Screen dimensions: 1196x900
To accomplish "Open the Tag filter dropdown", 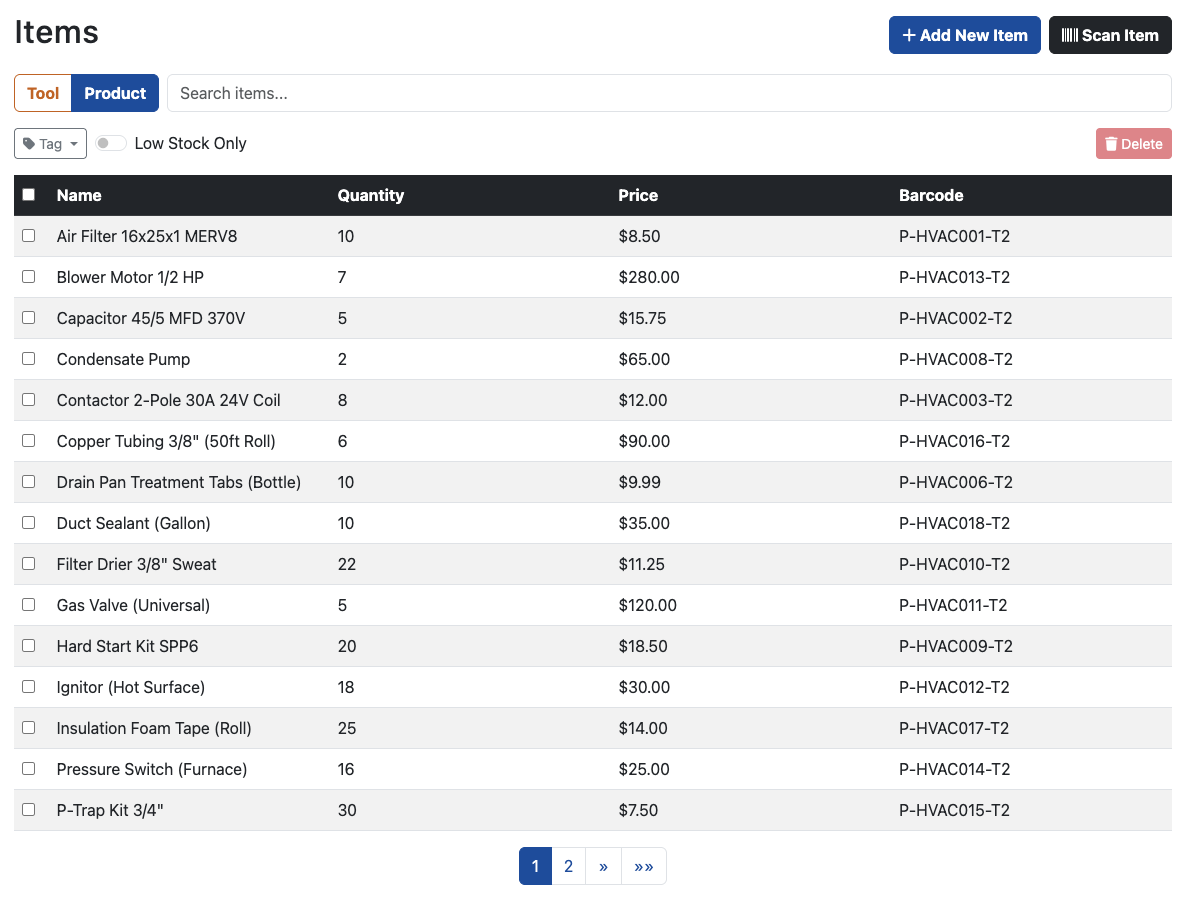I will (x=50, y=143).
